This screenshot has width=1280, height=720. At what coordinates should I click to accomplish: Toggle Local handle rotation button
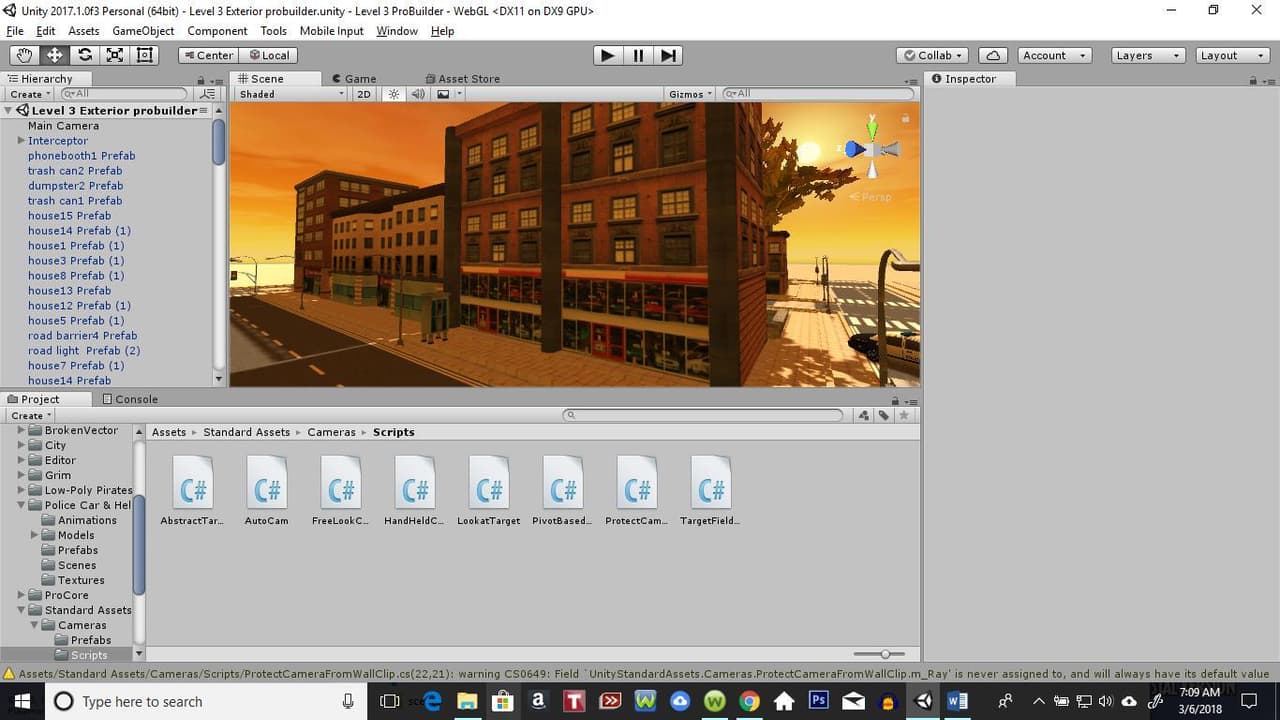(270, 56)
